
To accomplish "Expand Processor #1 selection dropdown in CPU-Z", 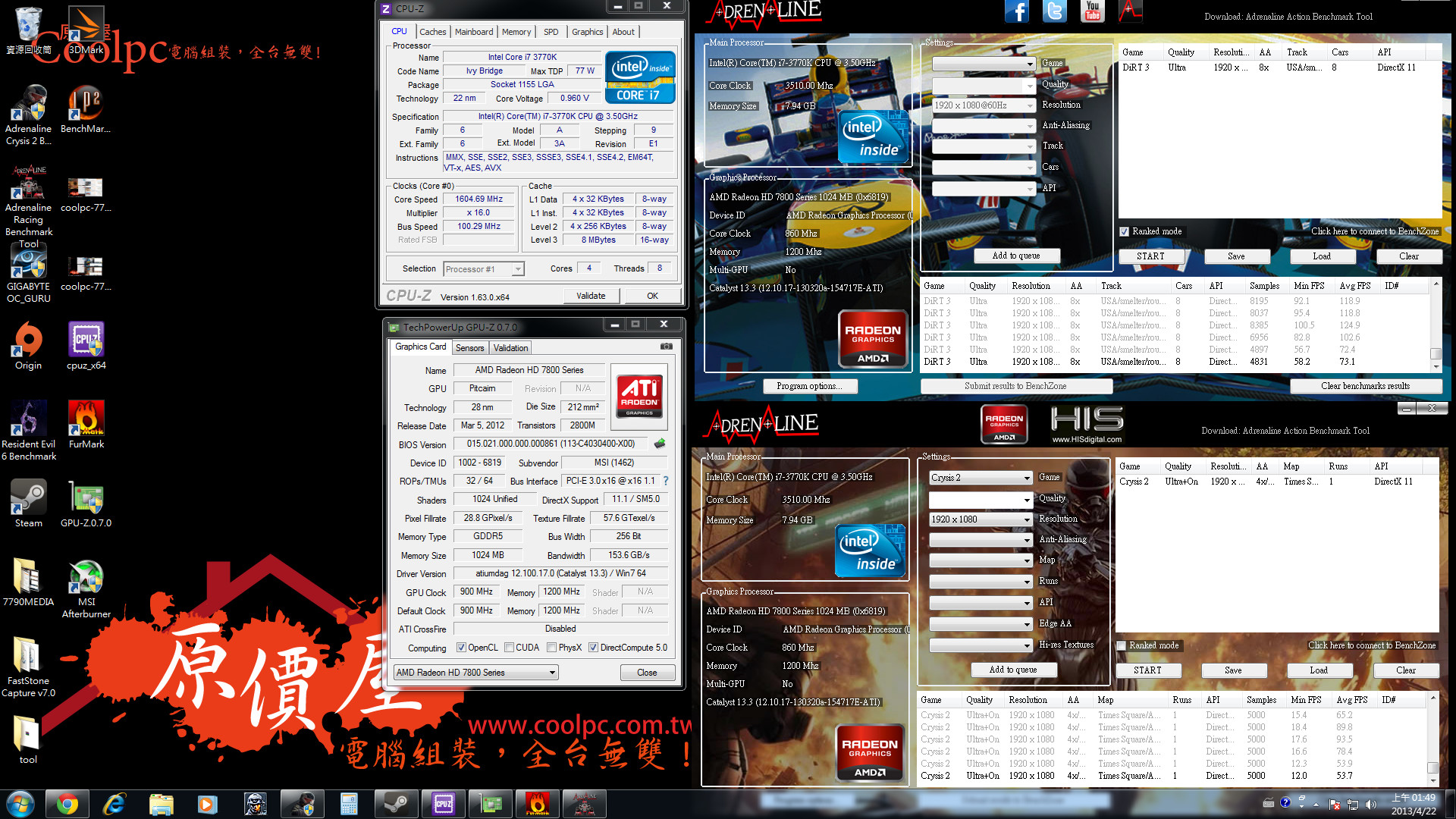I will tap(484, 269).
